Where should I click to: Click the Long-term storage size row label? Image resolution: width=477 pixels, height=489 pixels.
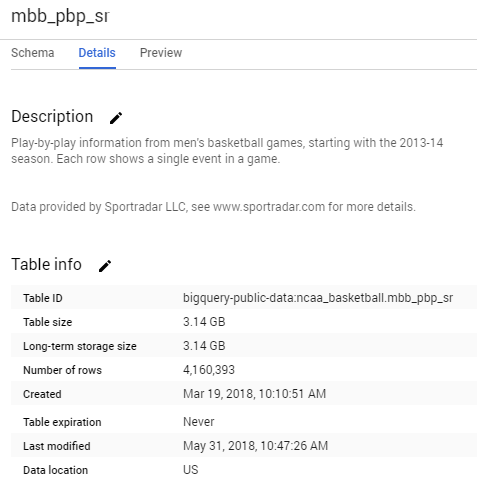(80, 346)
